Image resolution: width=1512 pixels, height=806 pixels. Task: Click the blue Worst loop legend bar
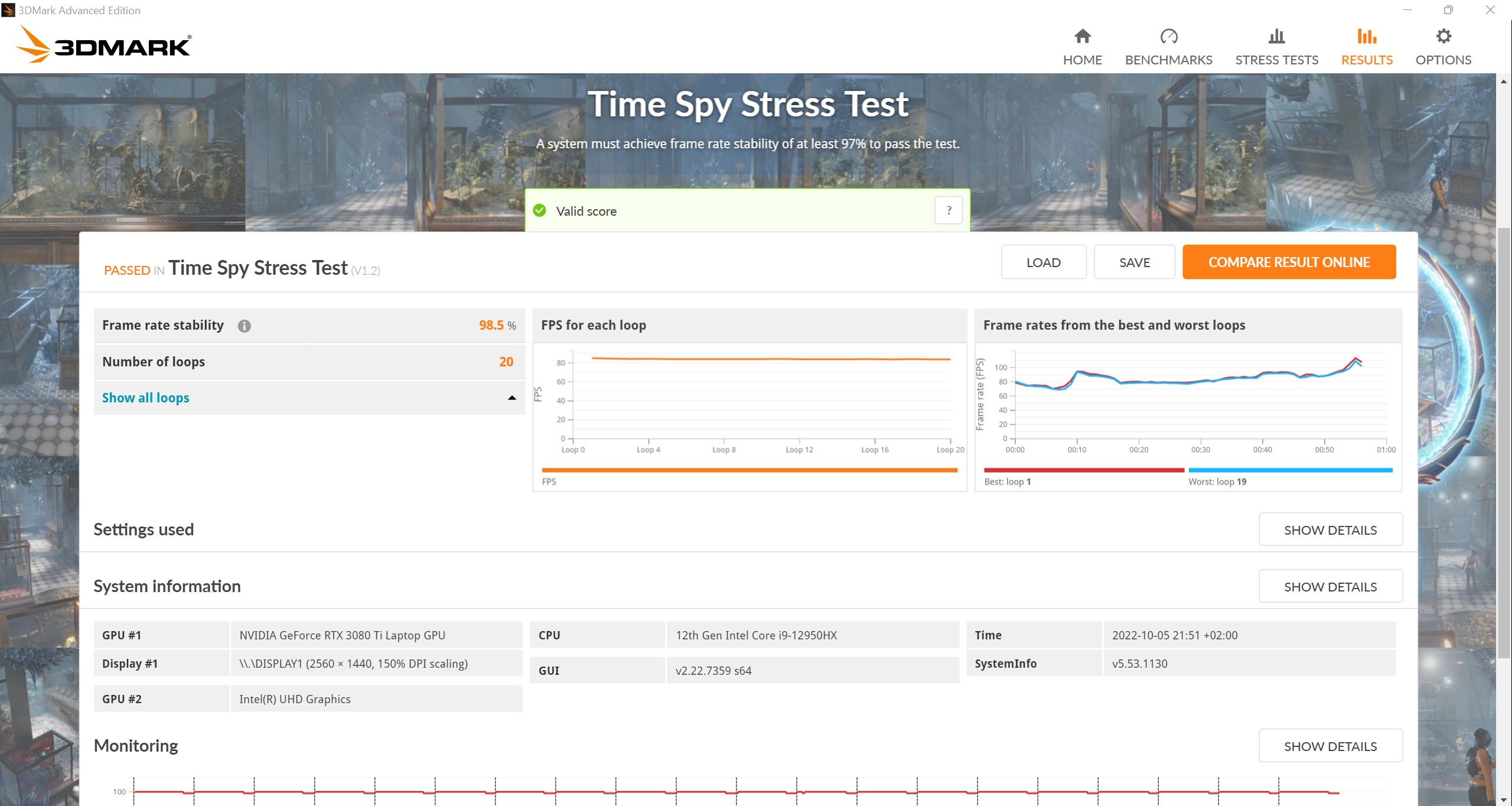pos(1291,470)
